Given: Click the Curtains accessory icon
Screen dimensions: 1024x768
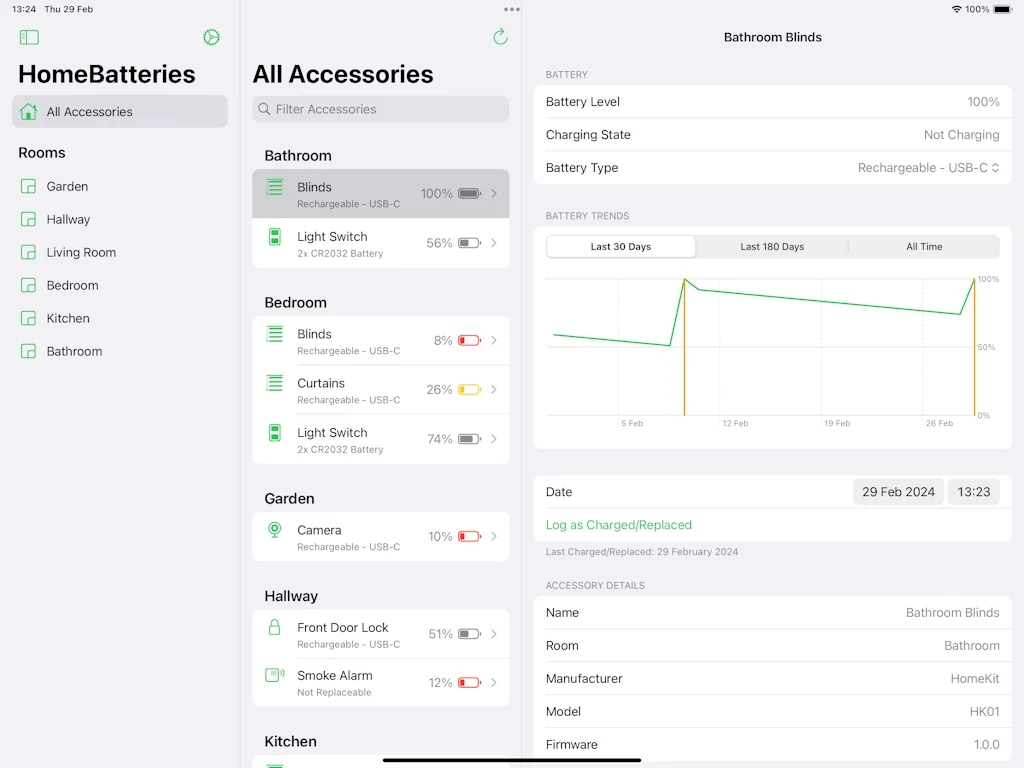Looking at the screenshot, I should tap(275, 383).
